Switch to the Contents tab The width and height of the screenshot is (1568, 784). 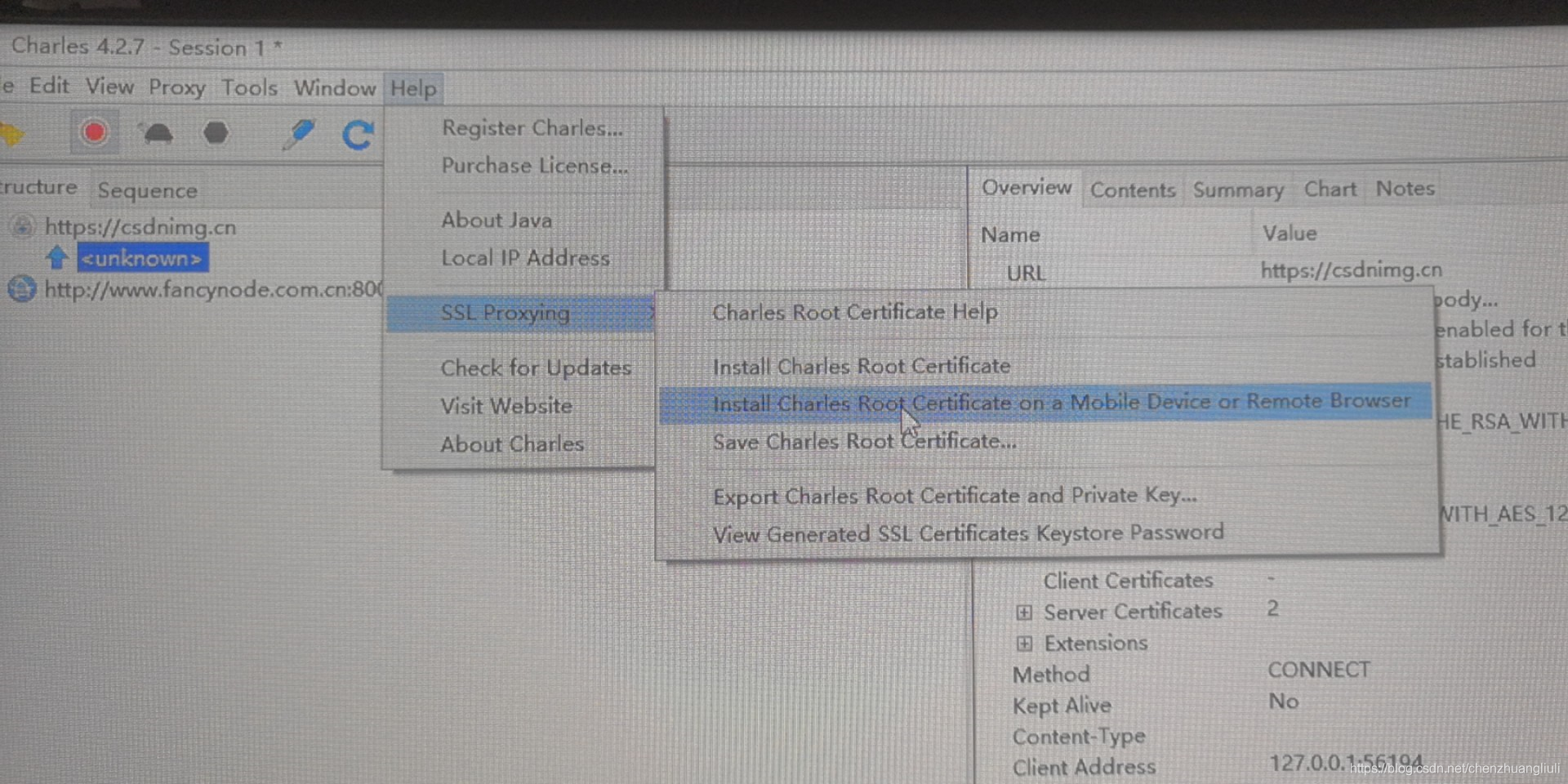1133,190
